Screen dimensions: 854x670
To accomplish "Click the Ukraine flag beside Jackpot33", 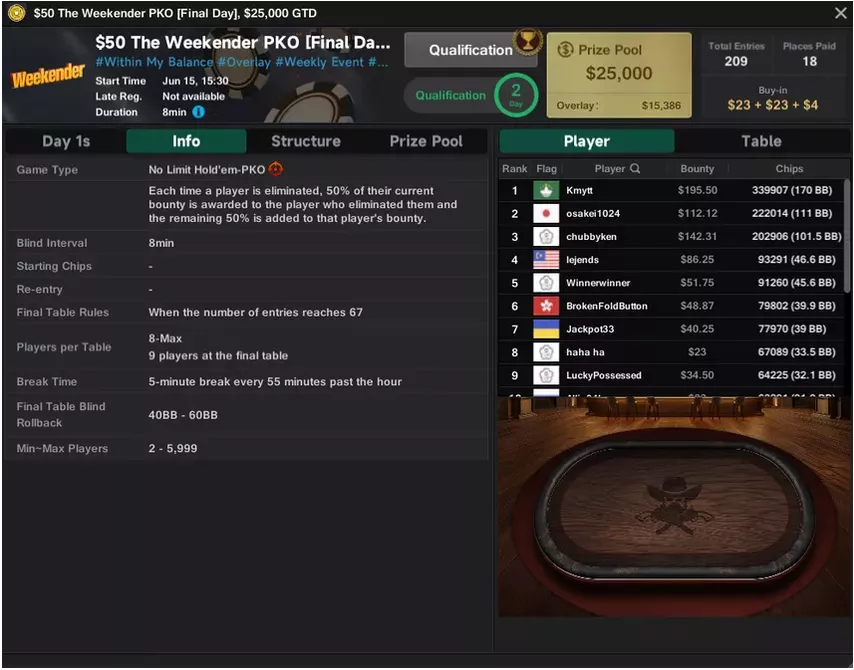I will coord(546,329).
